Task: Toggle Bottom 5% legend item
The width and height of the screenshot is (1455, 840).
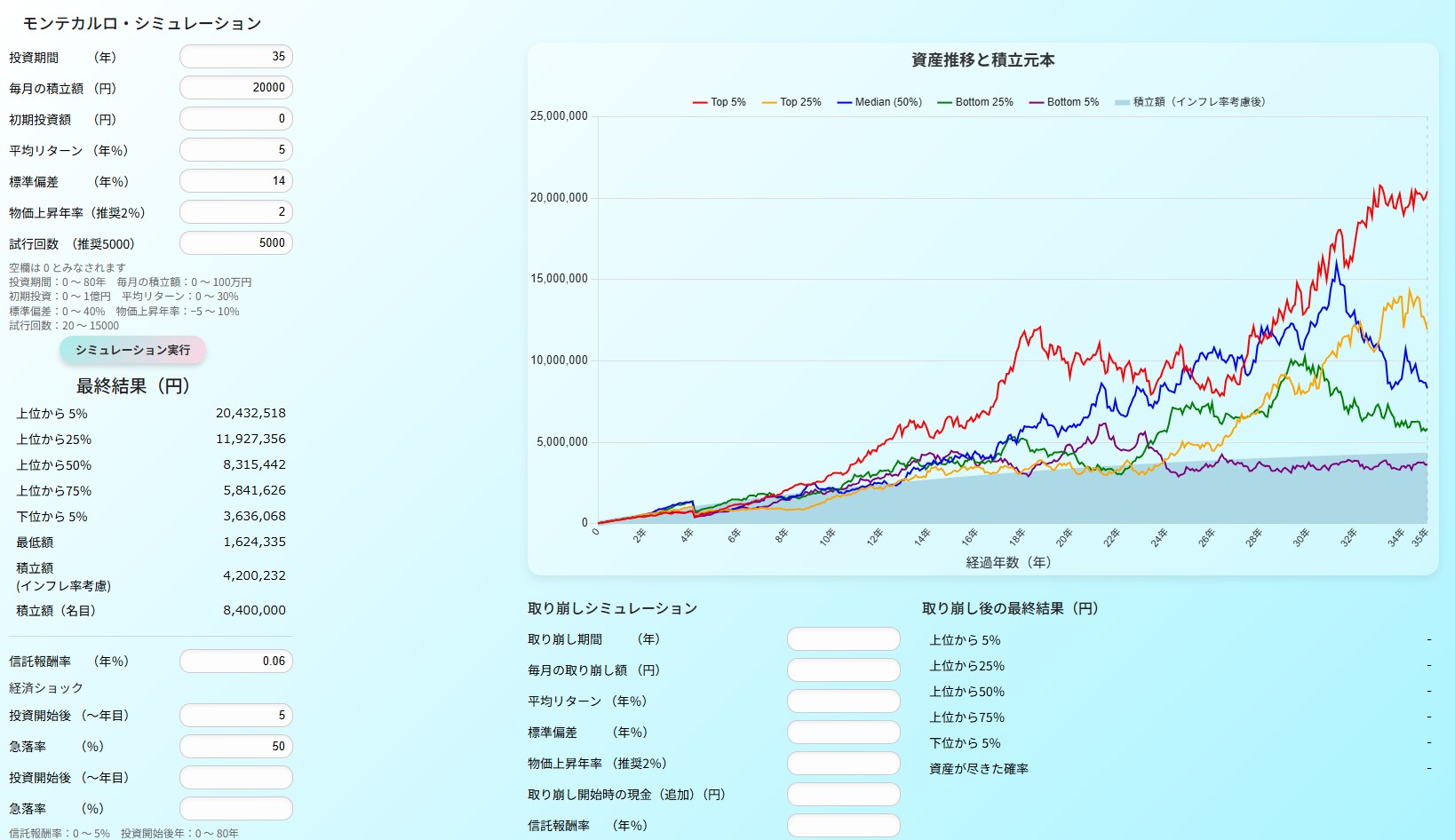Action: pos(1063,102)
